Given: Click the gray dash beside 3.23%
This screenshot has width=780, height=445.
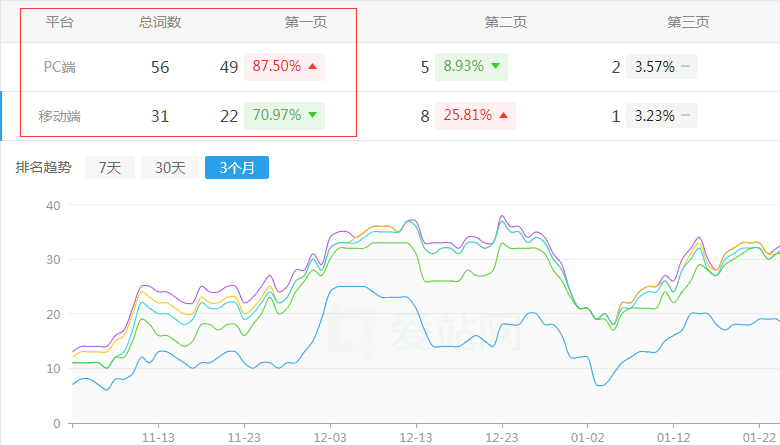Looking at the screenshot, I should point(686,116).
